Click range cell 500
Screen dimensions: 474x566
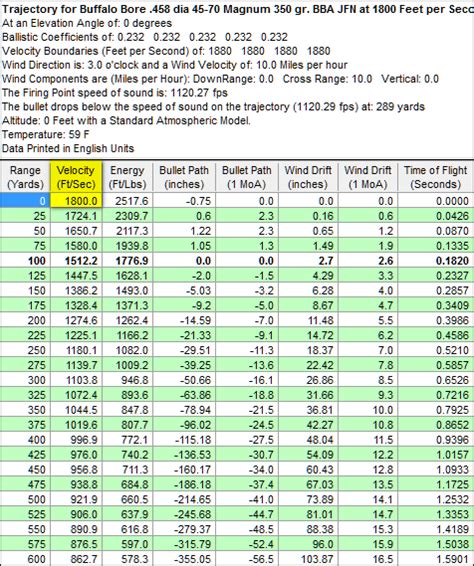[25, 500]
